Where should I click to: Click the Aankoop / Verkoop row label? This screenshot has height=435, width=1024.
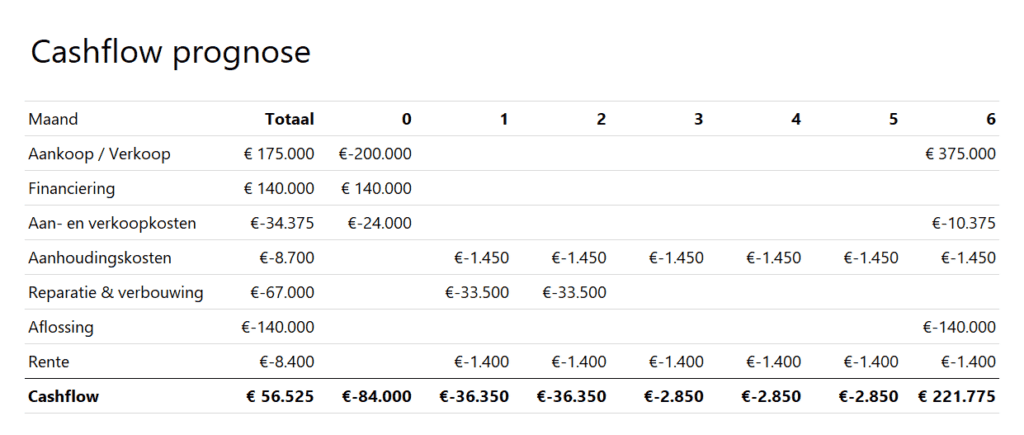99,154
